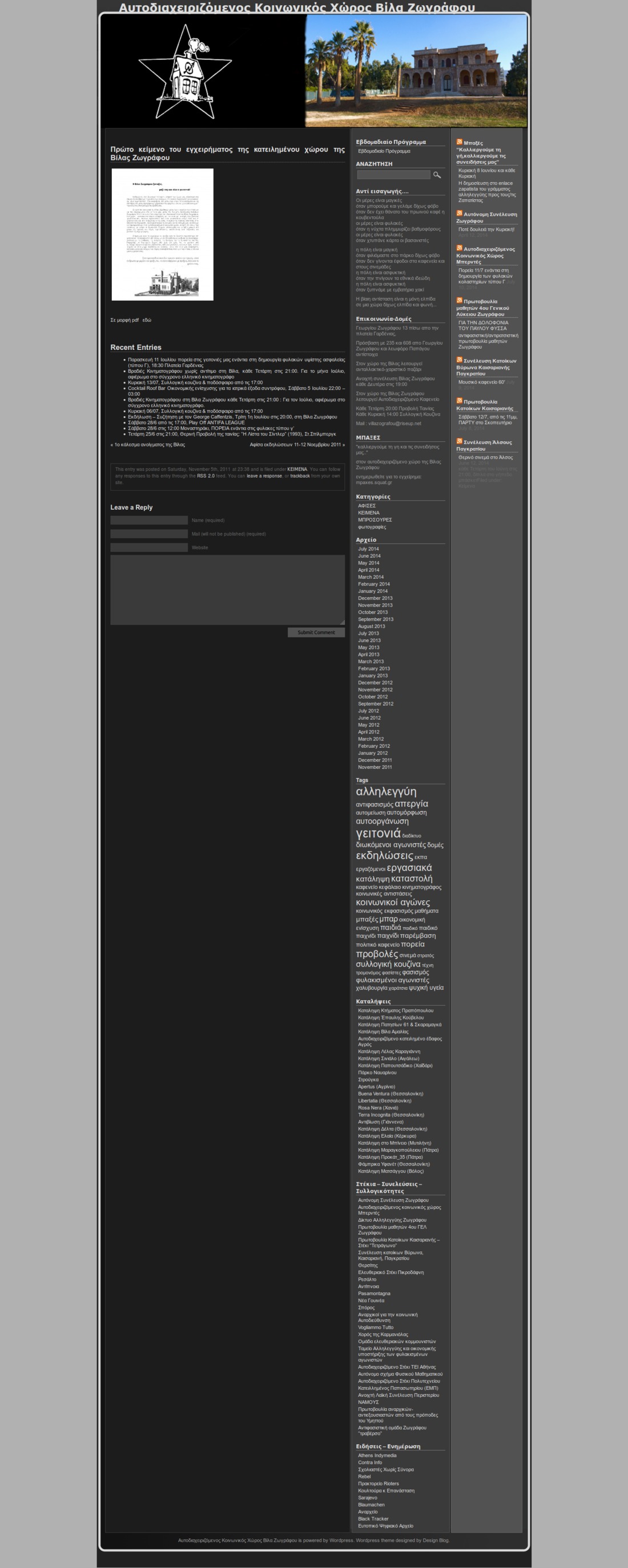
Task: Click RSS icon for Συνέλευση Κατοίκων Βύρωνα
Action: pos(460,360)
